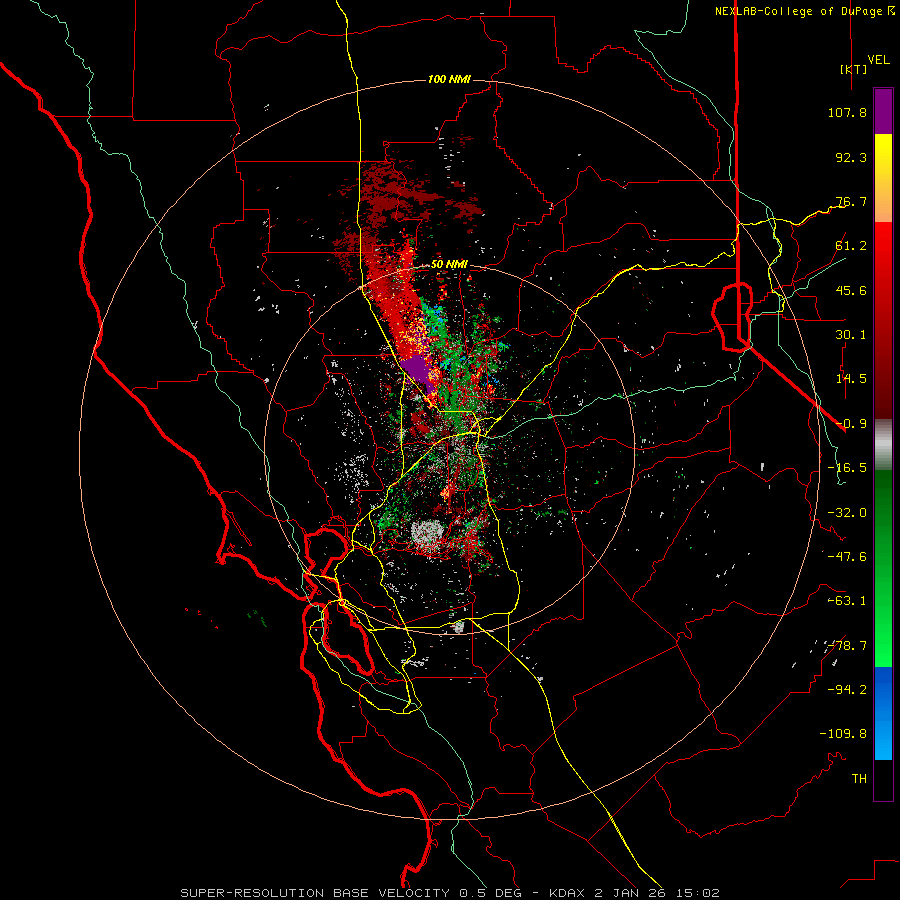This screenshot has width=900, height=900.
Task: Select the 61.2 legend value
Action: pyautogui.click(x=851, y=246)
